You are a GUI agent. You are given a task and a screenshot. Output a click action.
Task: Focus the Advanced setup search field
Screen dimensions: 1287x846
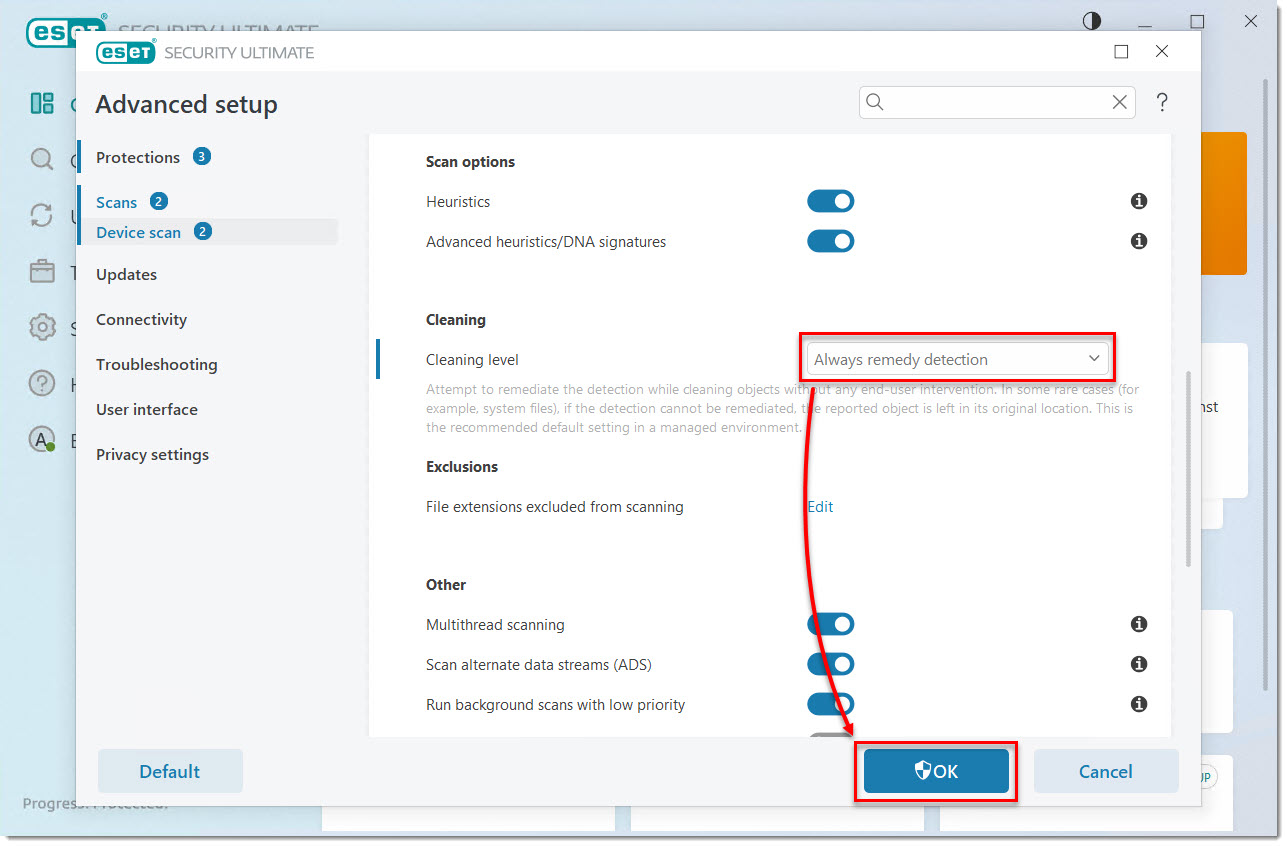click(x=997, y=102)
